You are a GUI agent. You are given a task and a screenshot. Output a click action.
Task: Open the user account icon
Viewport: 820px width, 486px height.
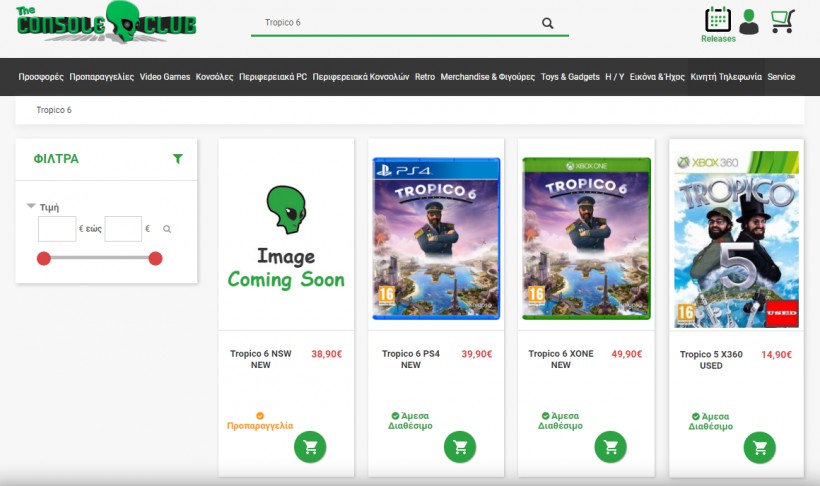click(x=749, y=21)
